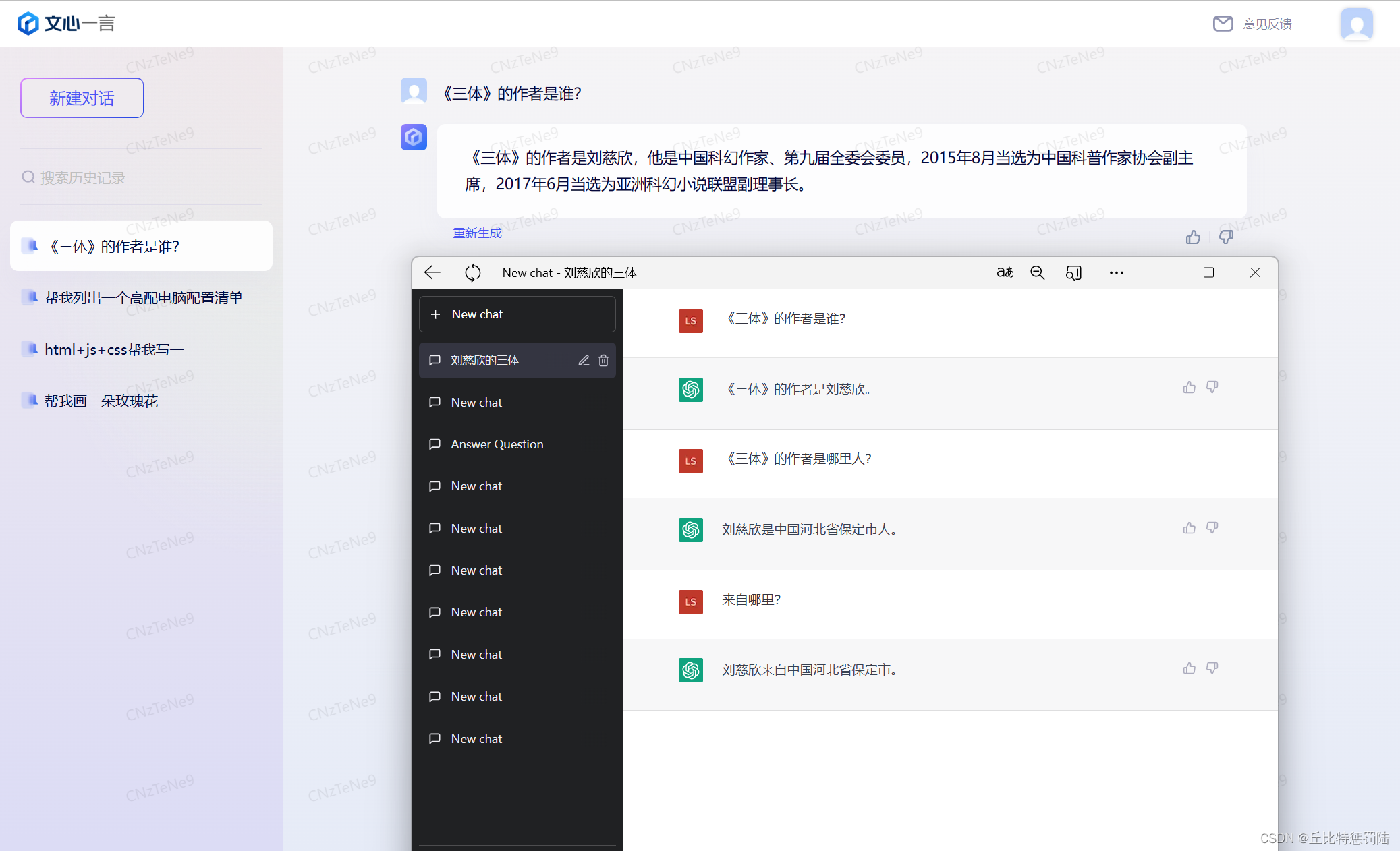1400x851 pixels.
Task: Open user profile avatar in top bar
Action: [1356, 24]
